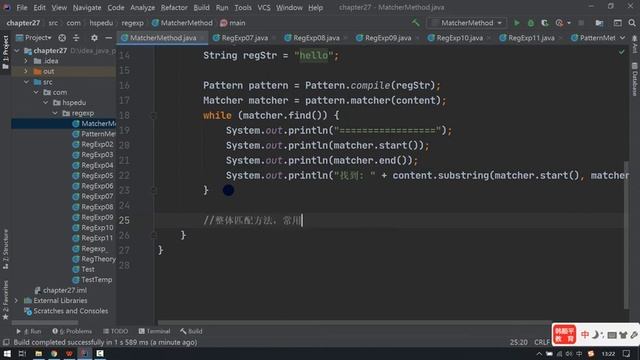The width and height of the screenshot is (640, 360).
Task: Expand External Libraries node
Action: click(x=16, y=300)
